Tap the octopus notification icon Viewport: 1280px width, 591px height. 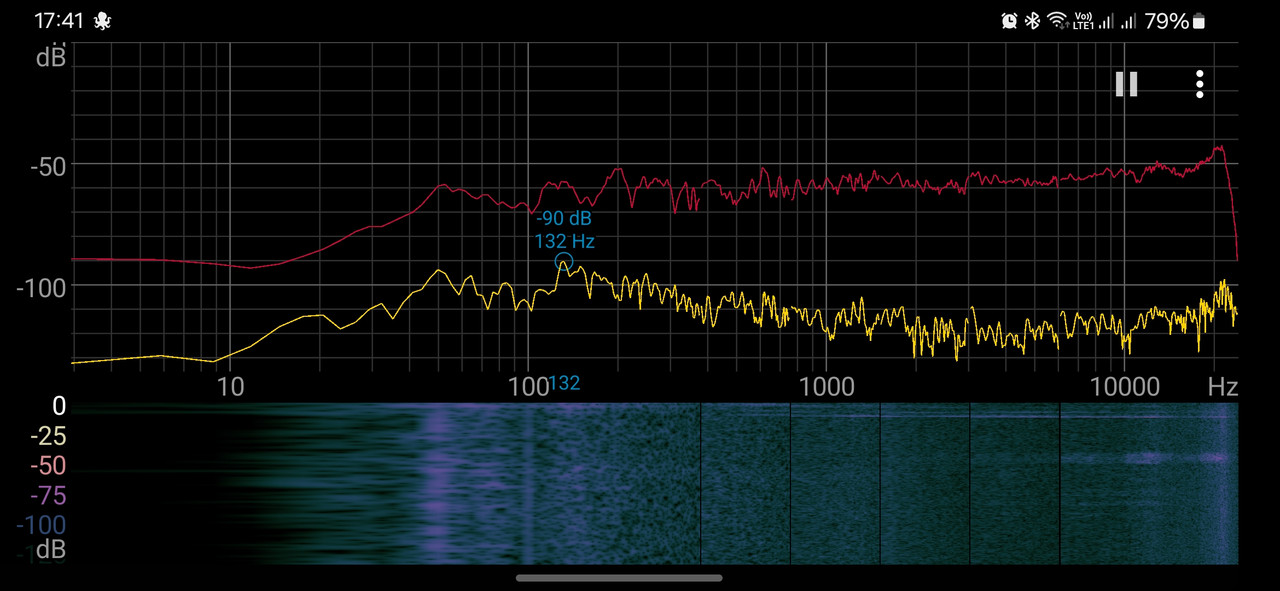click(102, 20)
